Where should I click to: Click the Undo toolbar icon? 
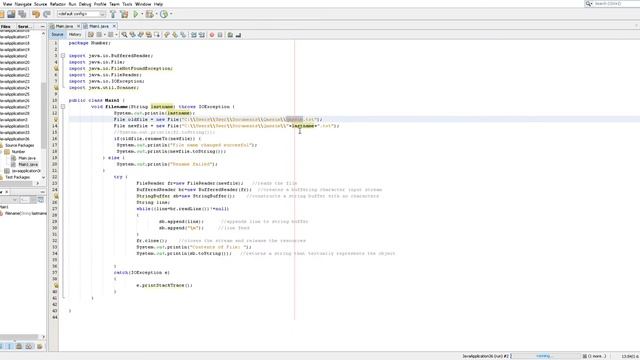click(x=36, y=14)
